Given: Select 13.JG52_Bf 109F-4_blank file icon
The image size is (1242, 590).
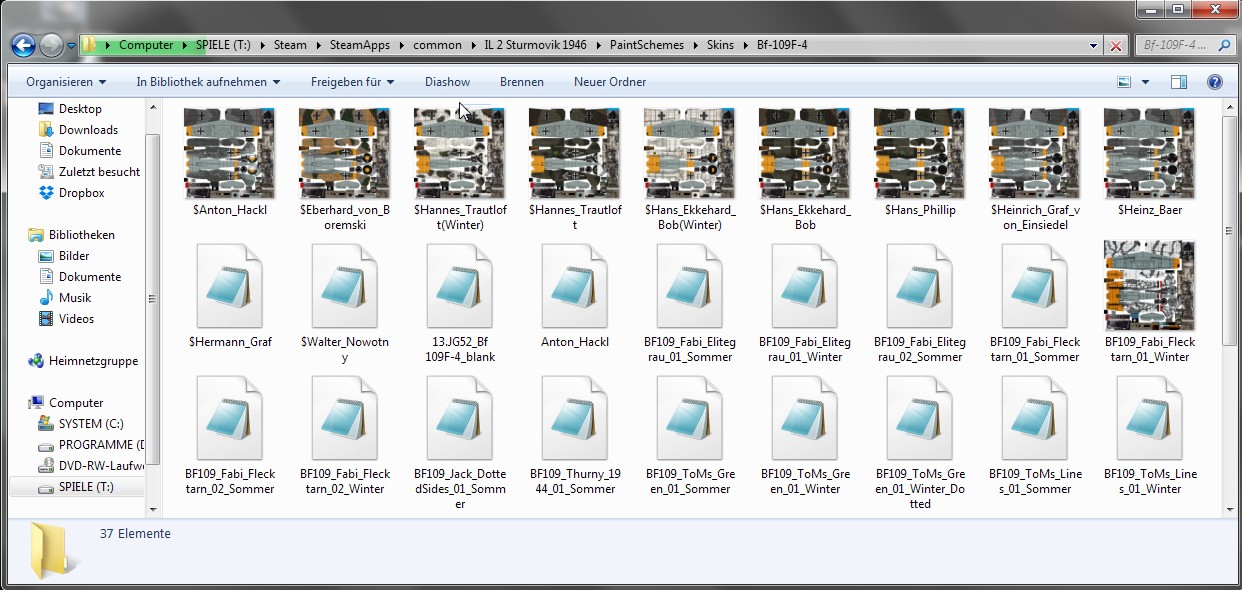Looking at the screenshot, I should pyautogui.click(x=460, y=286).
